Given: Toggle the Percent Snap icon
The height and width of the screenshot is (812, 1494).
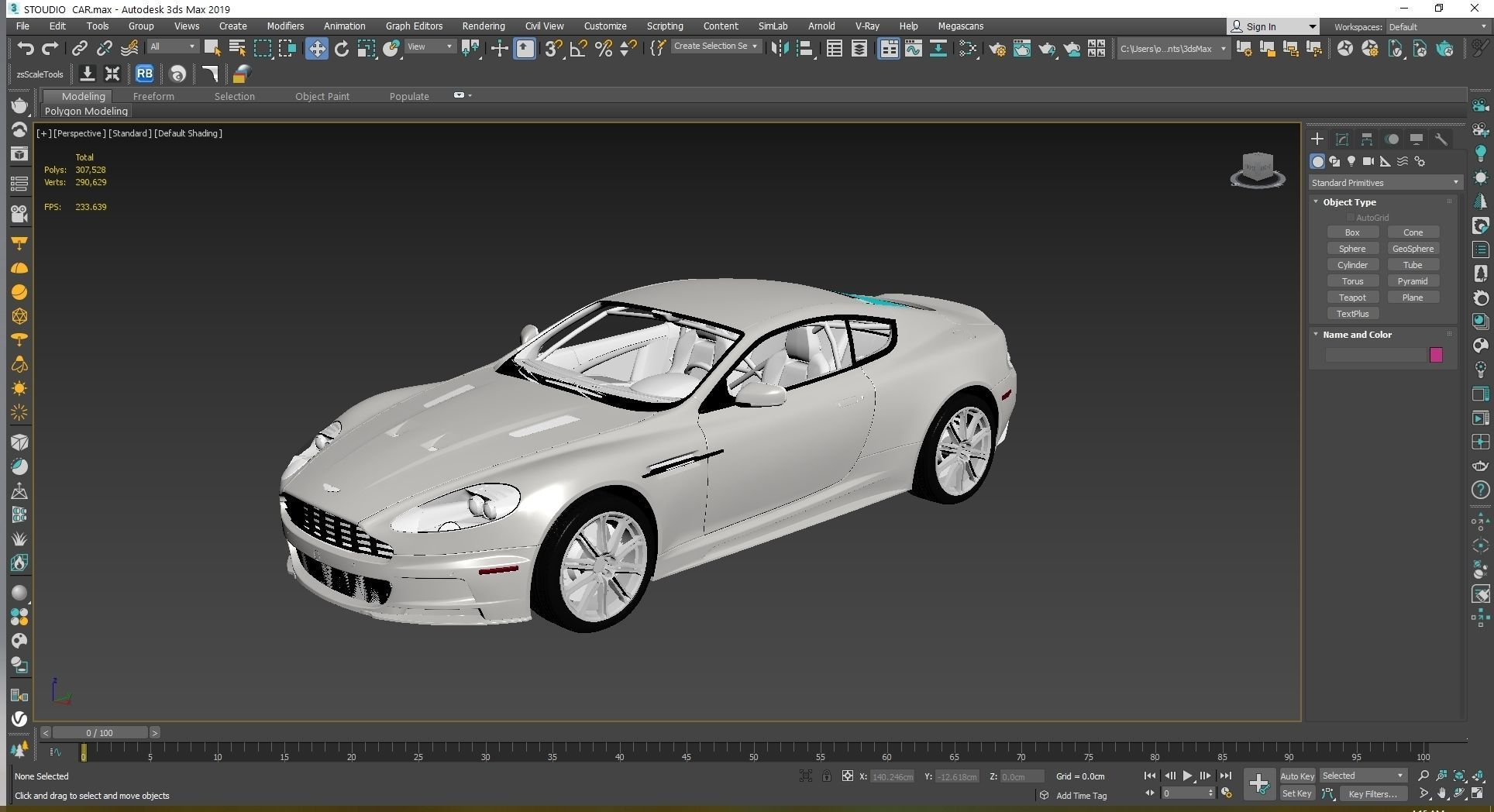Looking at the screenshot, I should 604,49.
